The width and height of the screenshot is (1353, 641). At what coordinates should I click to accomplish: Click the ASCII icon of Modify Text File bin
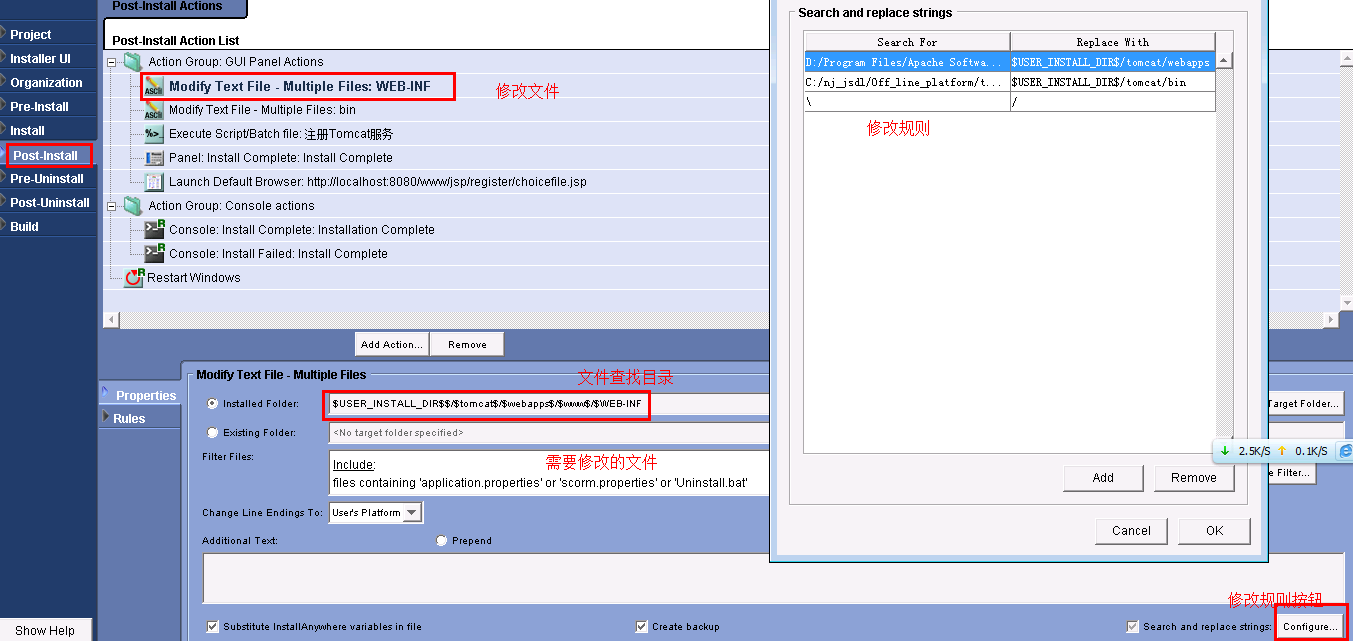tap(154, 110)
